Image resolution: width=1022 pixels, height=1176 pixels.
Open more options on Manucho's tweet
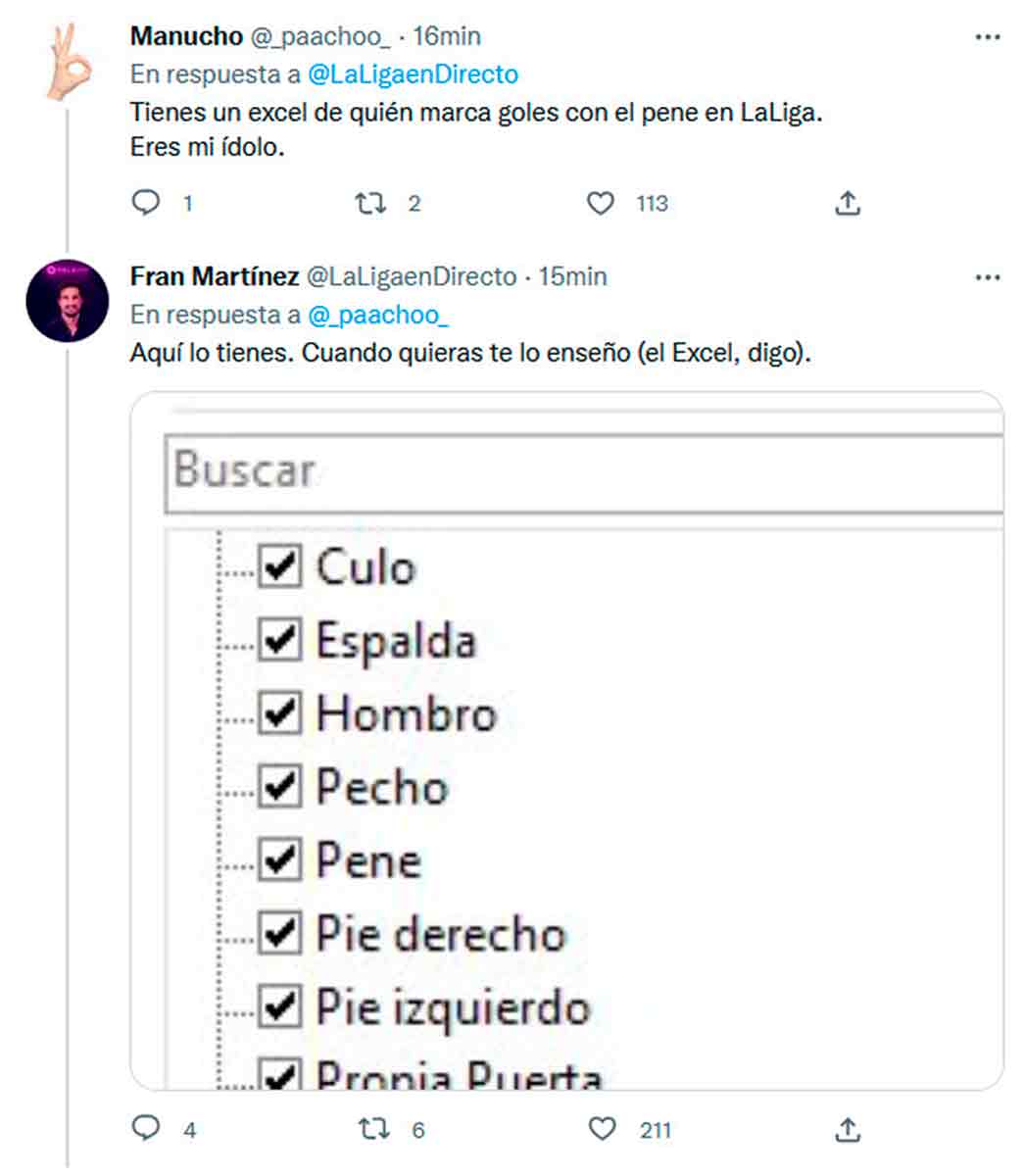987,37
